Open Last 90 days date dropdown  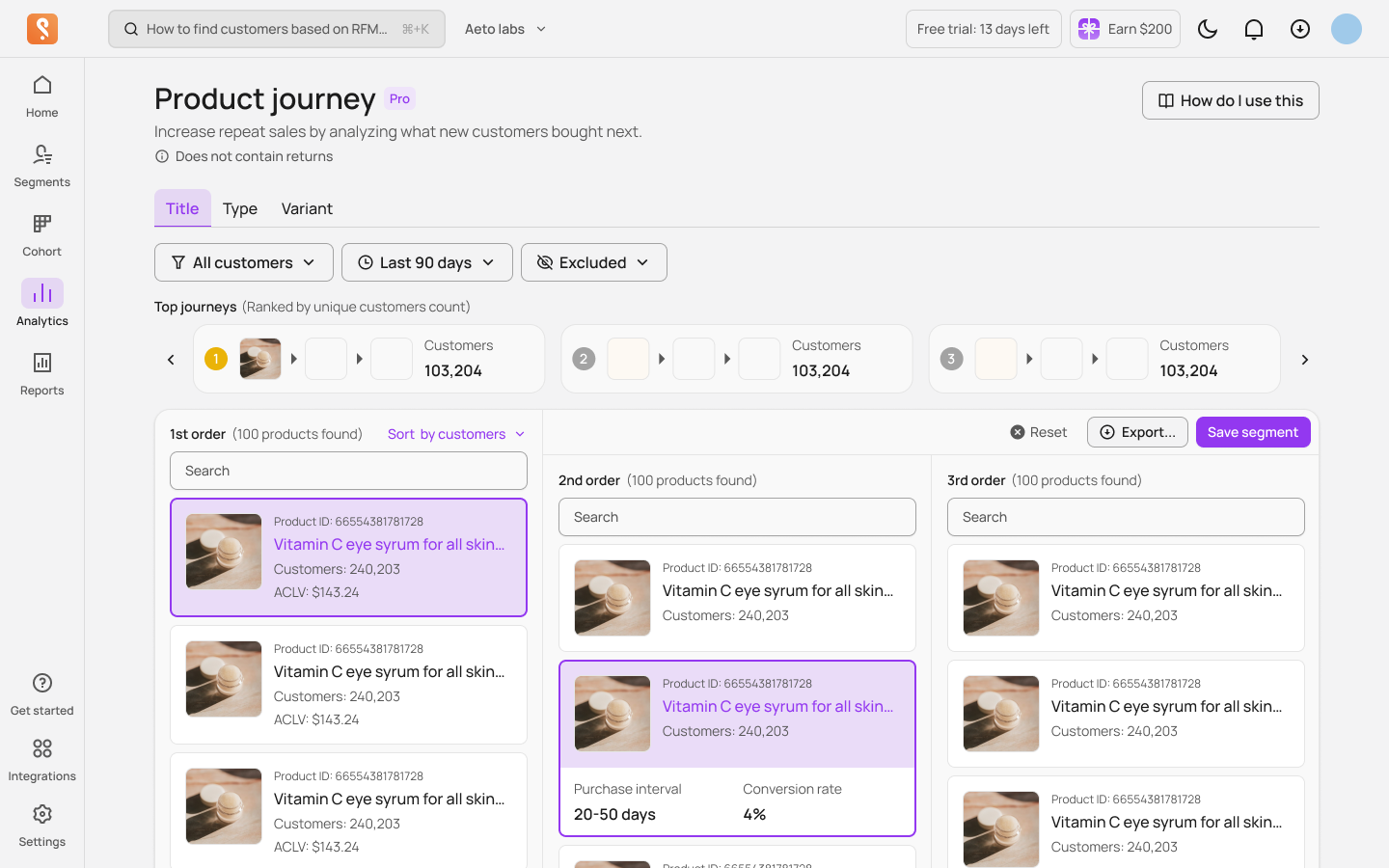click(427, 262)
